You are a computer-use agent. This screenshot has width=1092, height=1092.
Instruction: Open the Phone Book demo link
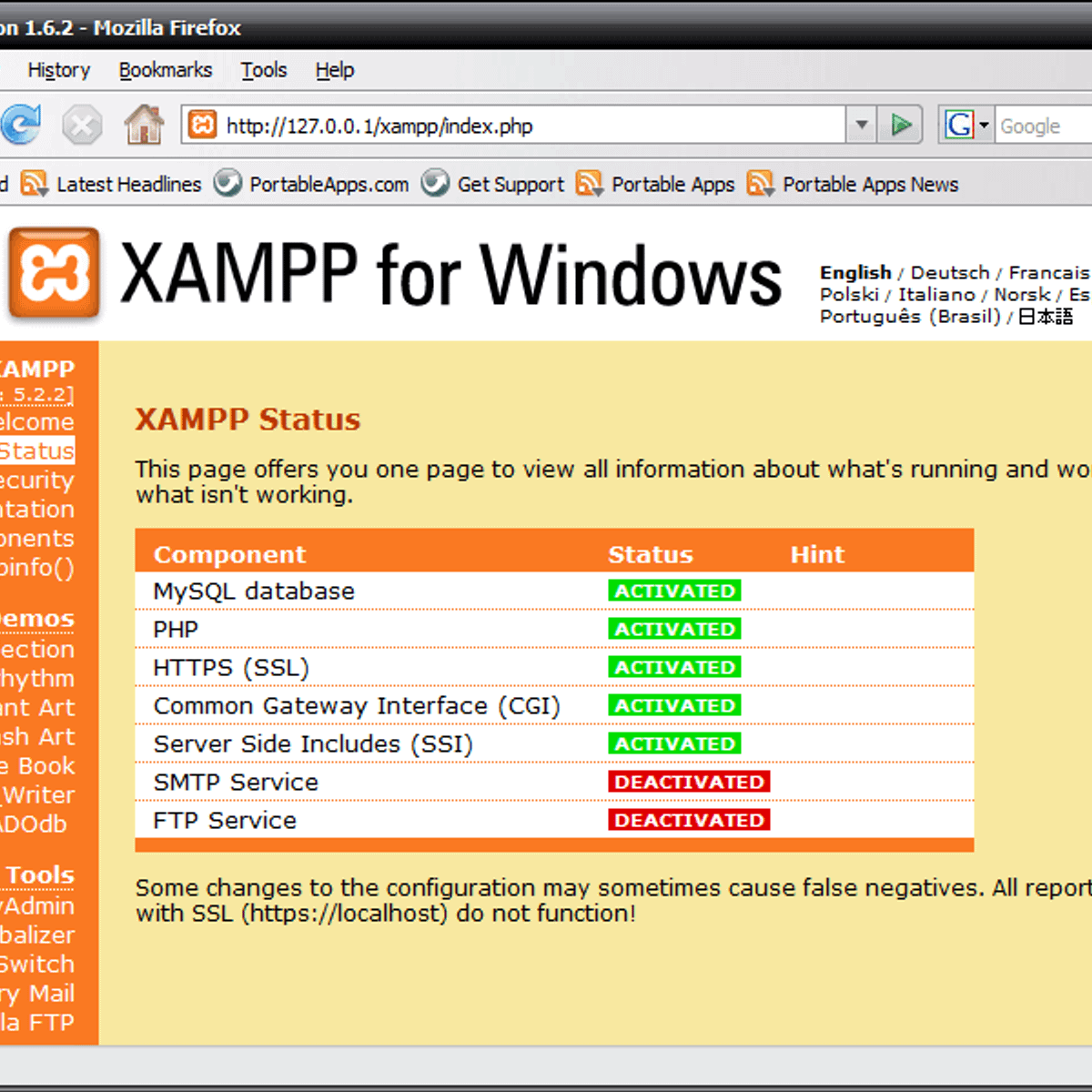pyautogui.click(x=37, y=765)
